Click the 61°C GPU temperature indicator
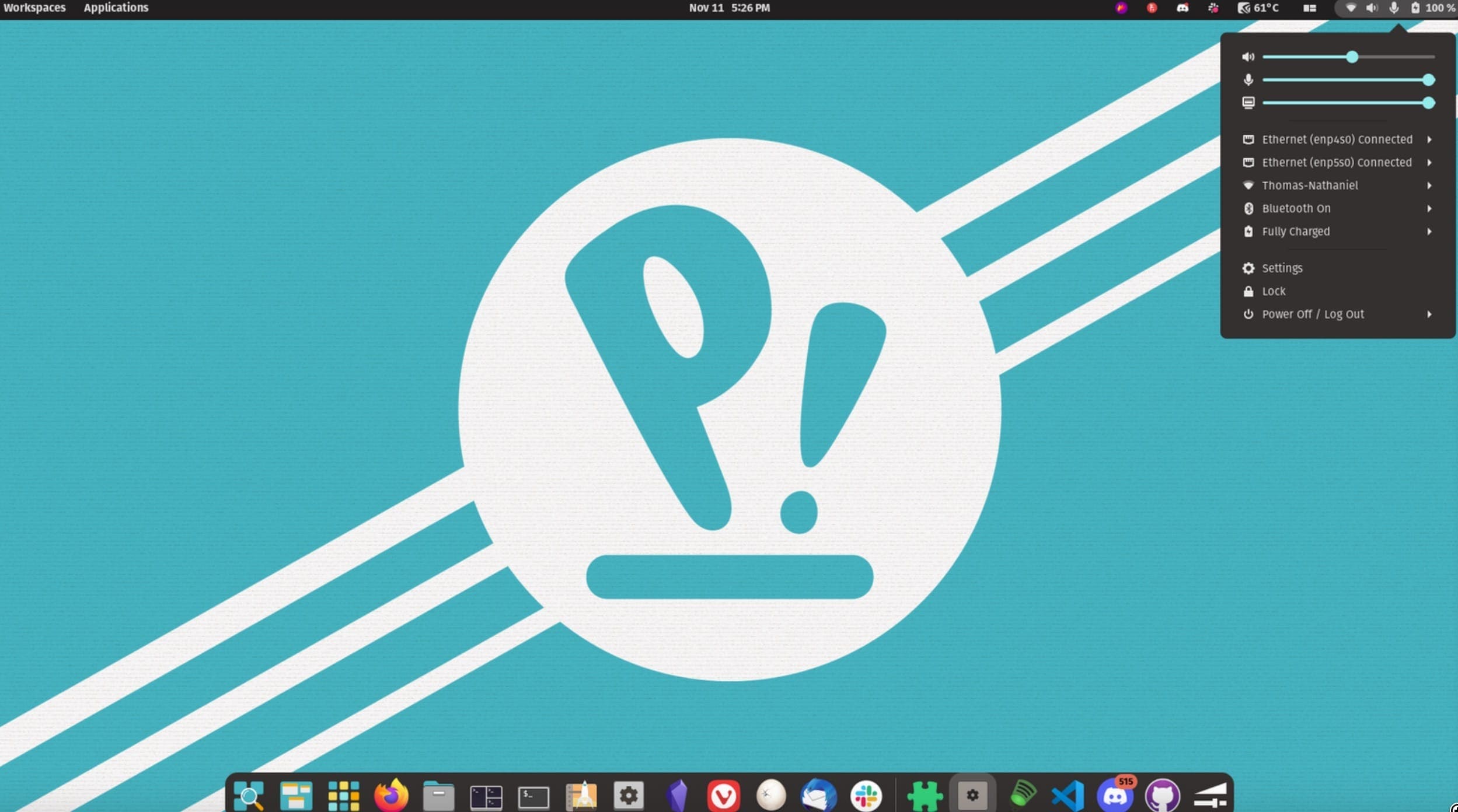This screenshot has width=1458, height=812. (1258, 8)
